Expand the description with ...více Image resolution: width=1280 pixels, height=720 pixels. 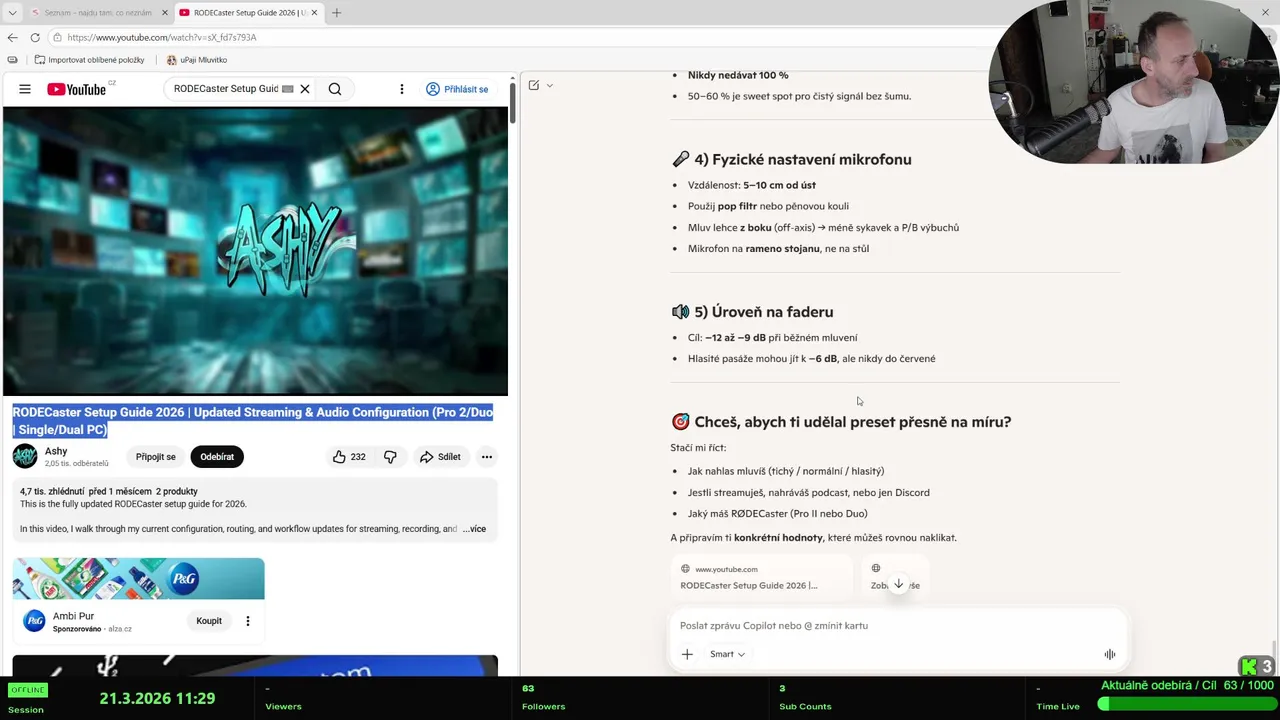[x=475, y=529]
